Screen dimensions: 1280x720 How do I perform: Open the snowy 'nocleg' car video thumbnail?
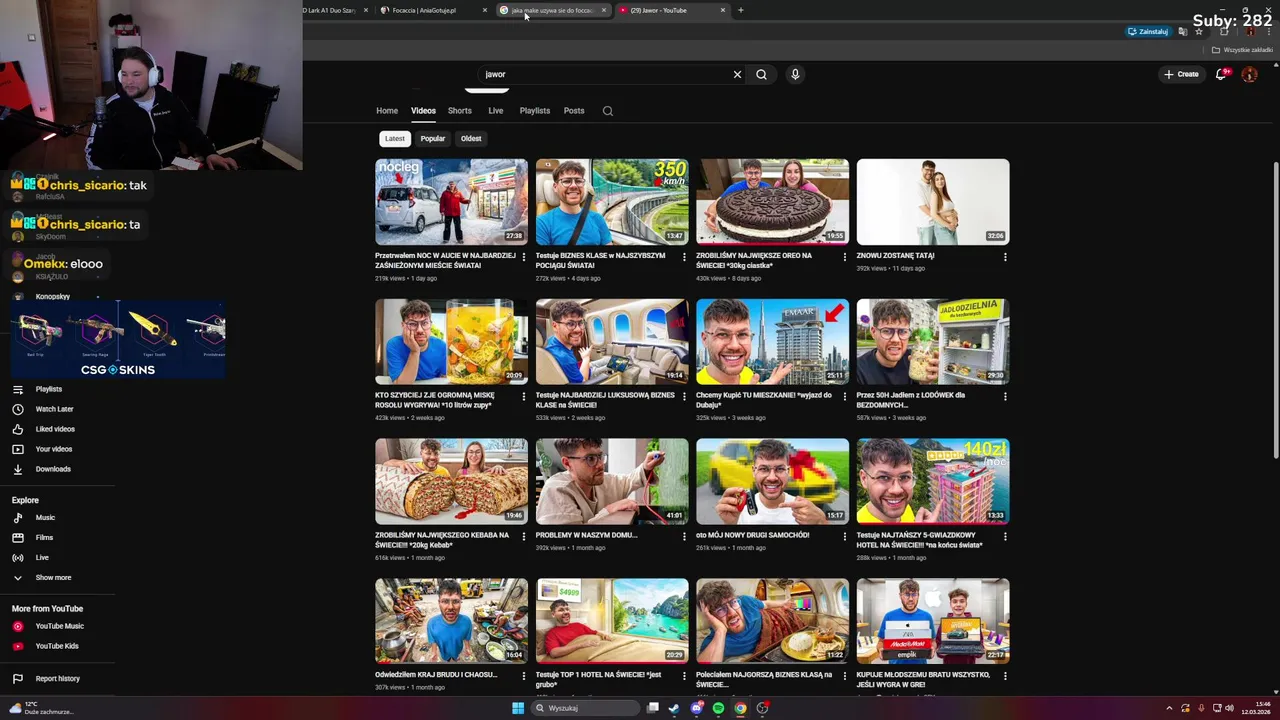[x=451, y=201]
